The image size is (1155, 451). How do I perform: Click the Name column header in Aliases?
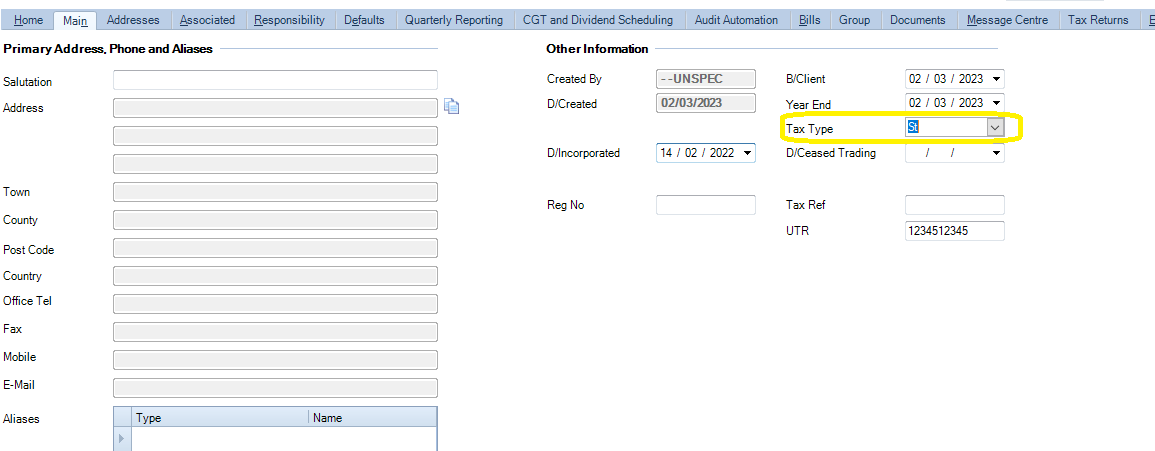click(x=370, y=418)
